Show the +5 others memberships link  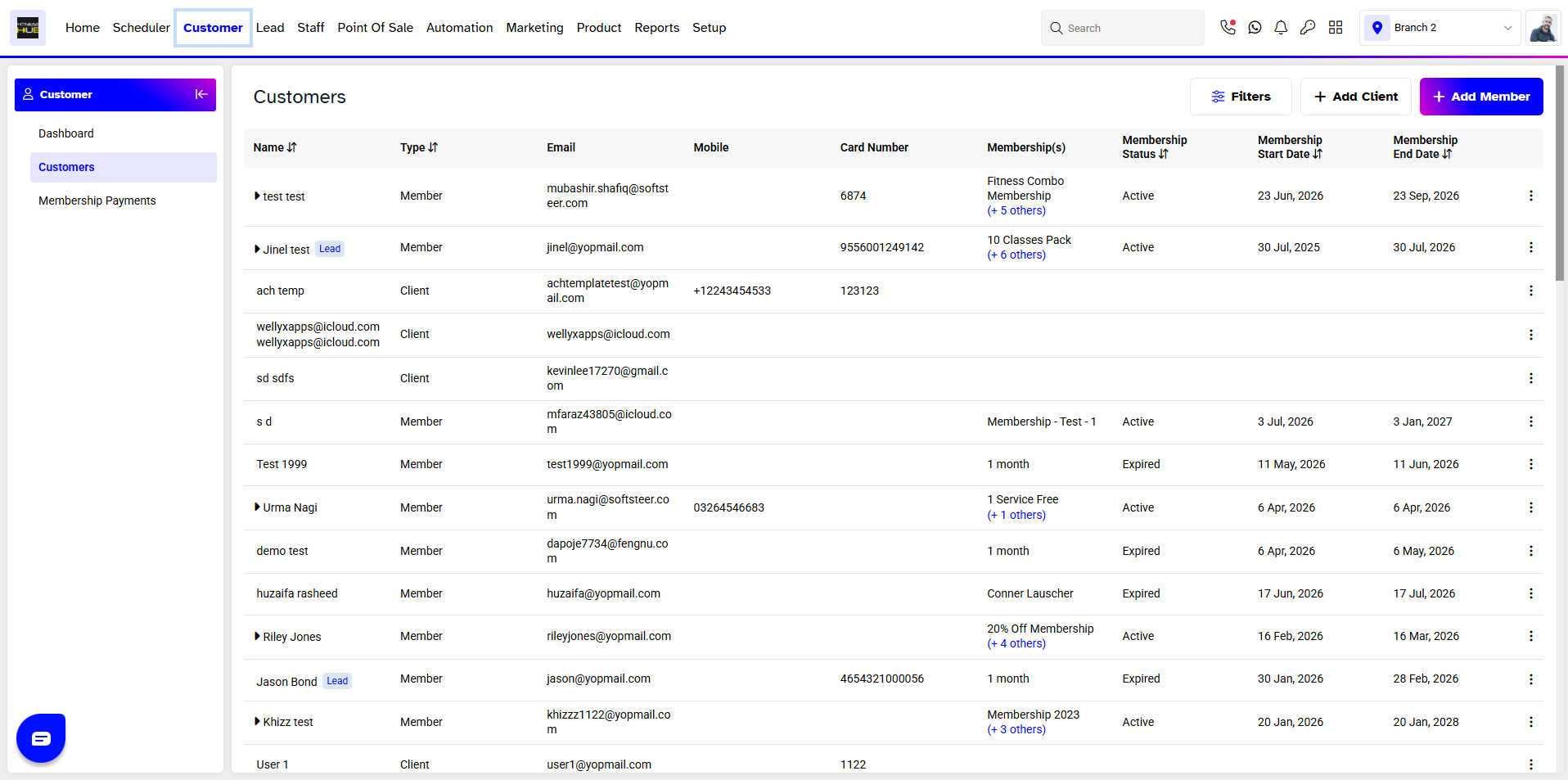[x=1016, y=210]
